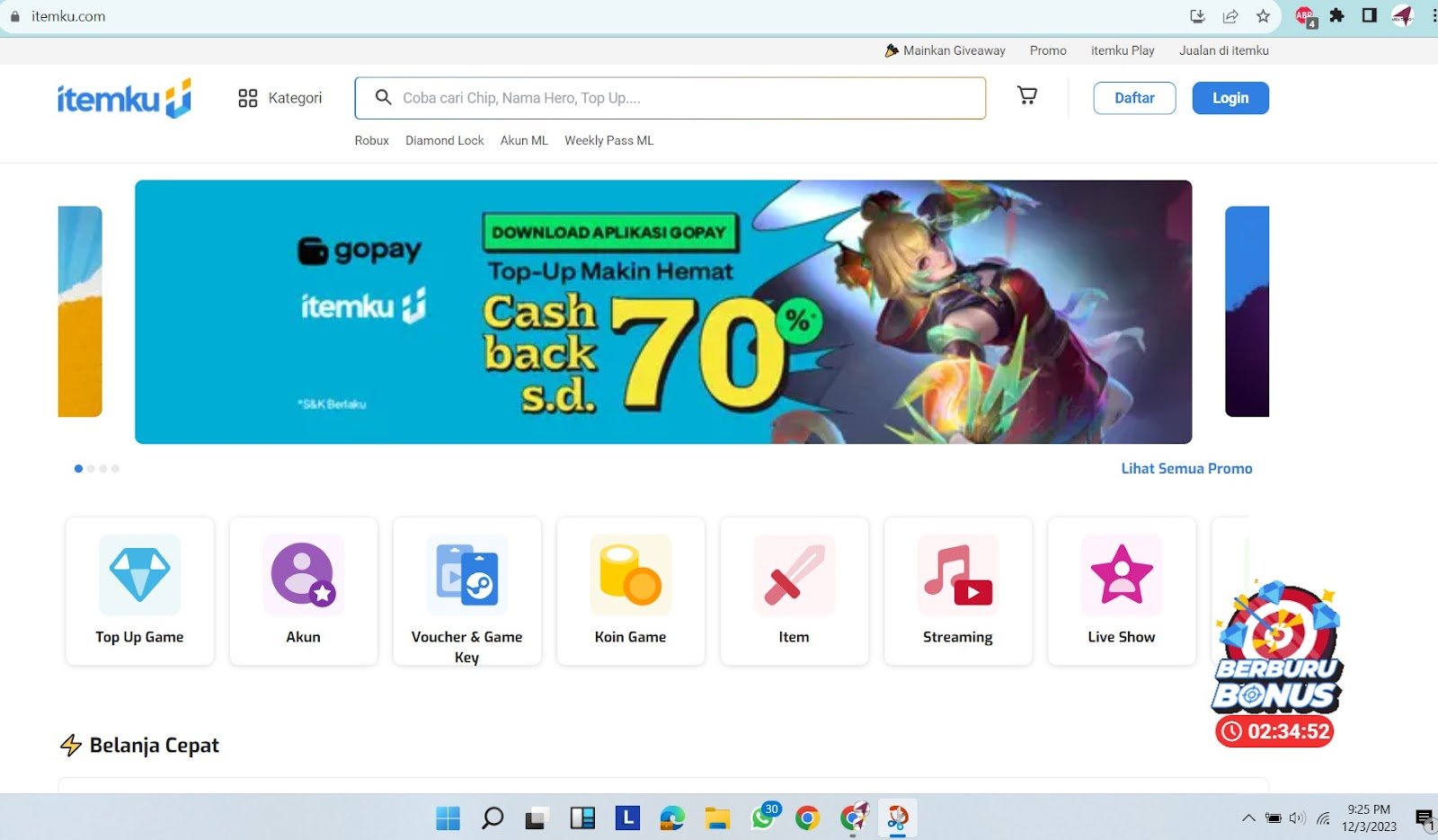1438x840 pixels.
Task: Share this page from address bar
Action: (x=1230, y=16)
